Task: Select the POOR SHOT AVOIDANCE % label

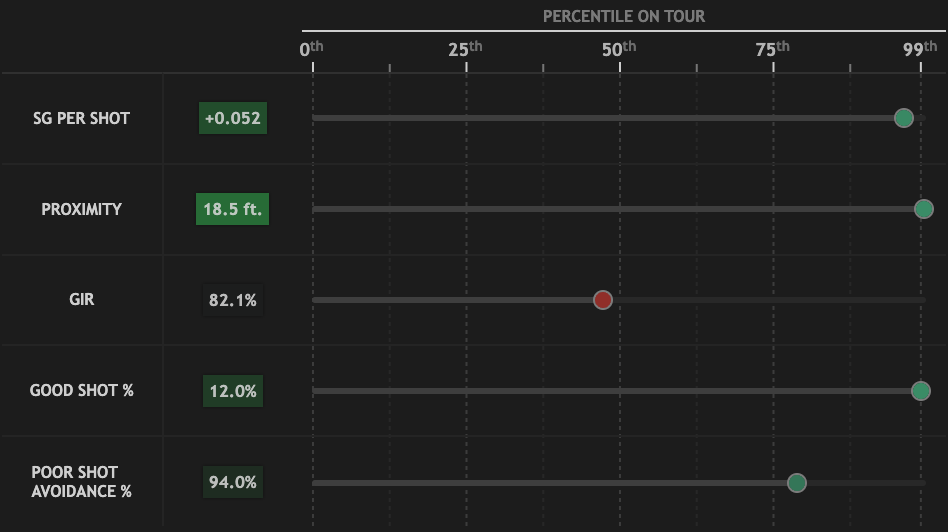Action: tap(82, 482)
